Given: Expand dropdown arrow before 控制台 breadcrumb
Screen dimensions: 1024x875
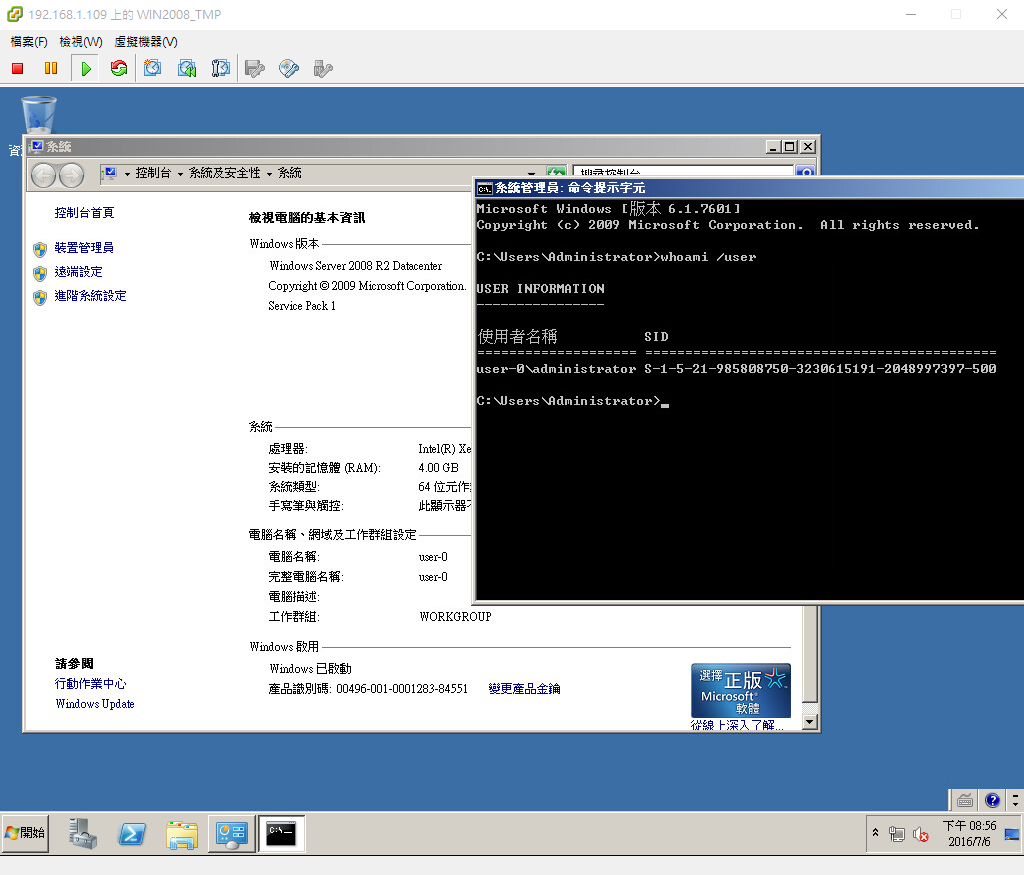Looking at the screenshot, I should 127,174.
